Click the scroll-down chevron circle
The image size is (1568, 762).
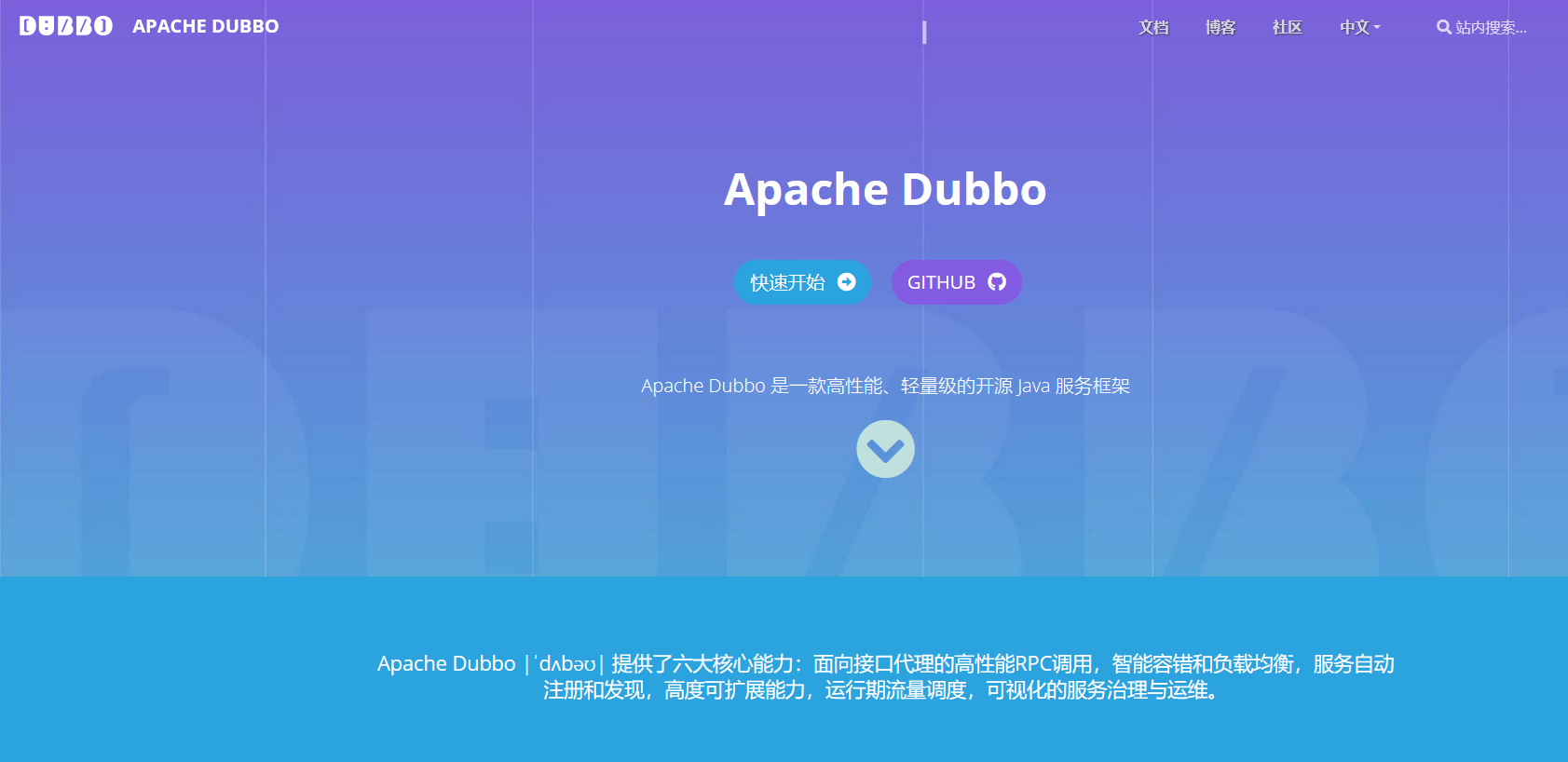tap(885, 449)
